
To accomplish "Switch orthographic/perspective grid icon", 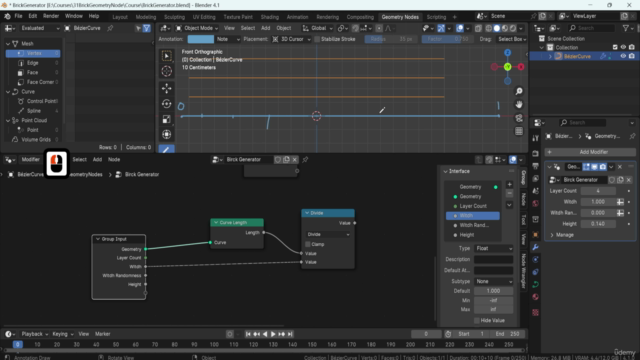I will pos(519,131).
